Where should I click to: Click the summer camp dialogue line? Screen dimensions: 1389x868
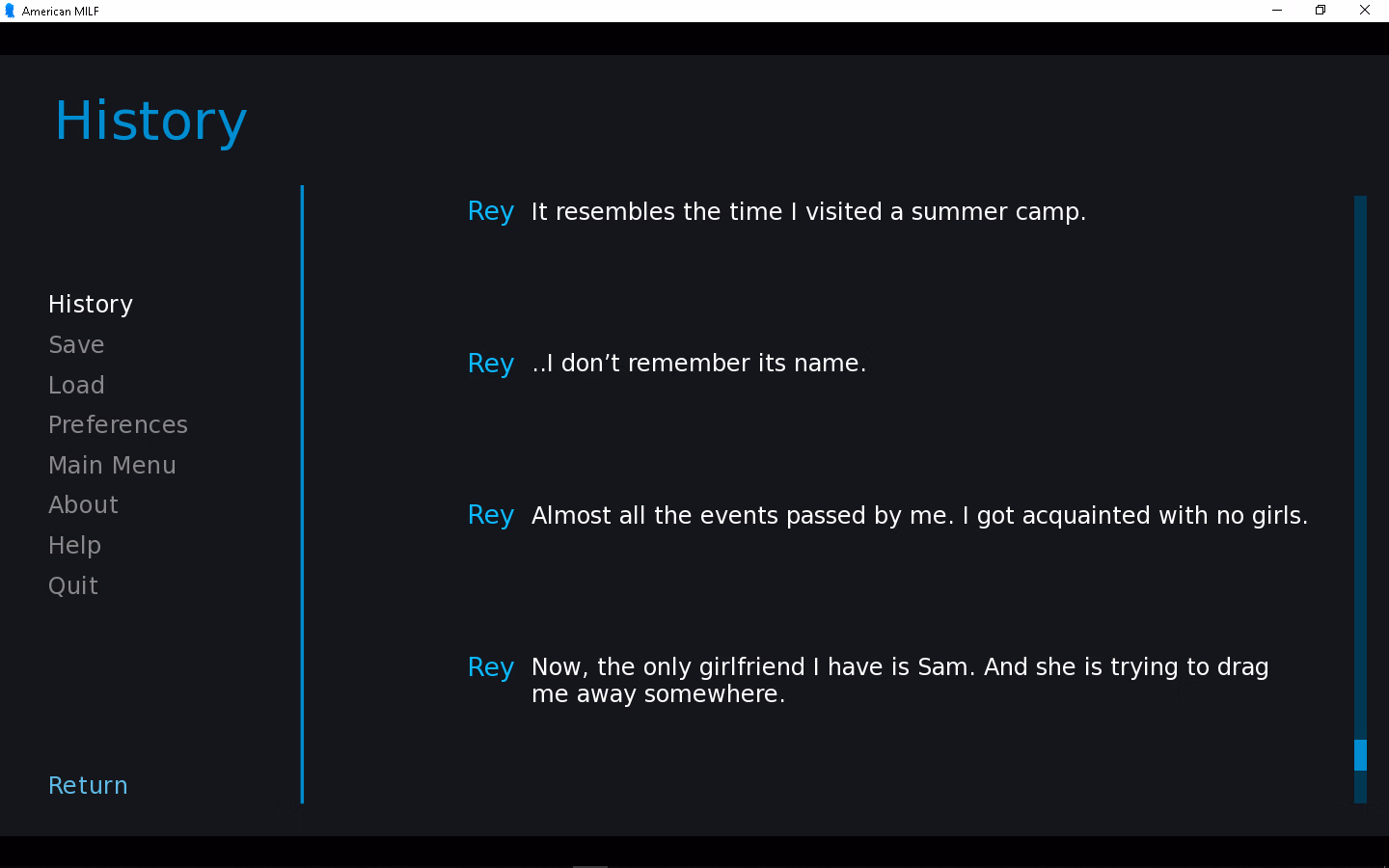click(x=808, y=212)
